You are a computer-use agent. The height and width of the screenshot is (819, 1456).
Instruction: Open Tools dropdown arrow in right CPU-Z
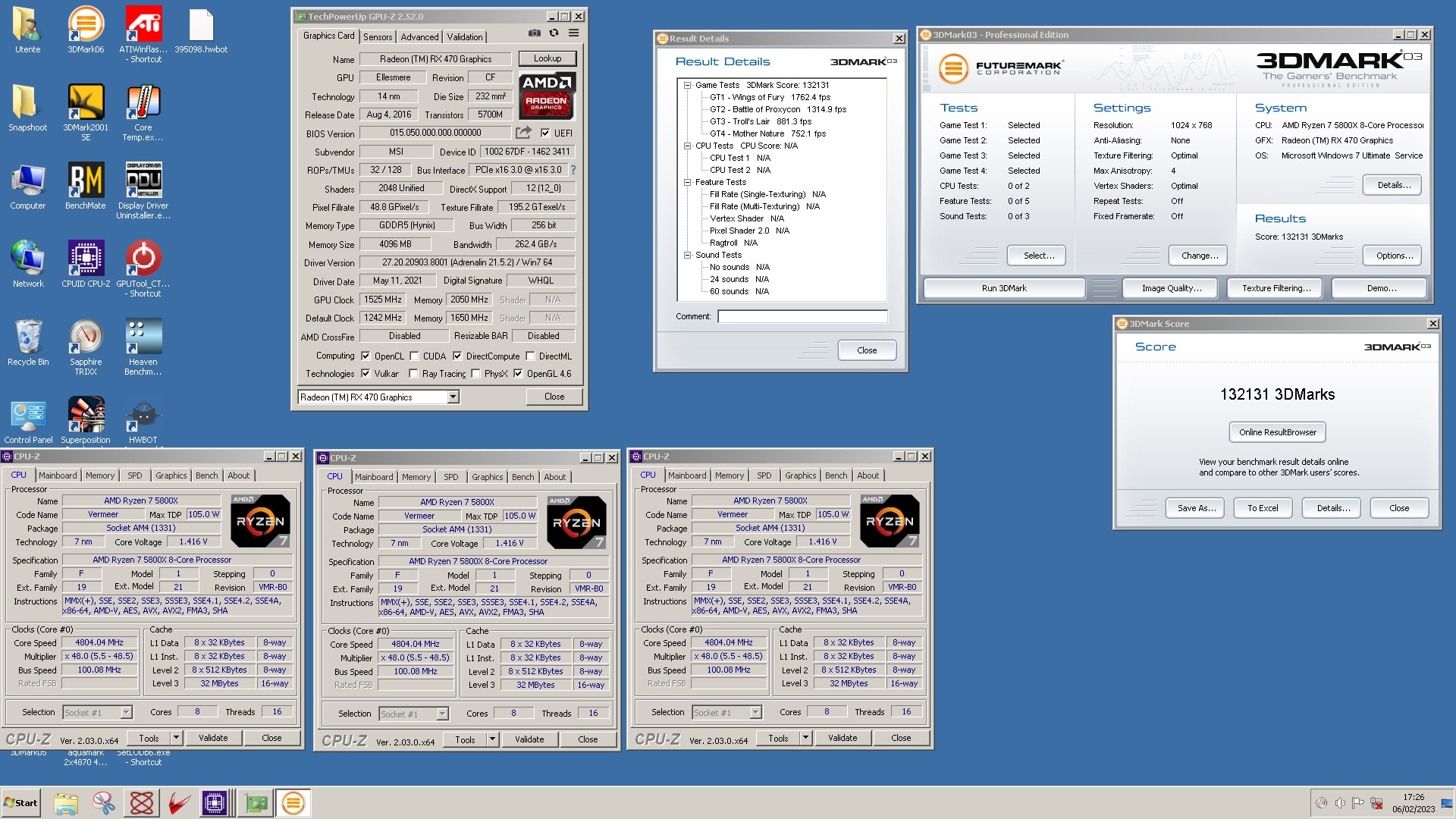coord(805,738)
